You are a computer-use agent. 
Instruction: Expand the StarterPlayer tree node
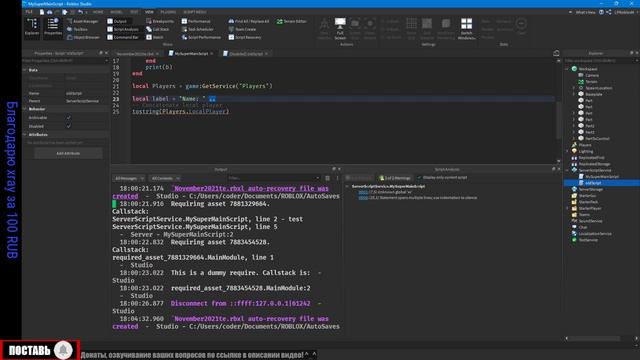point(567,208)
